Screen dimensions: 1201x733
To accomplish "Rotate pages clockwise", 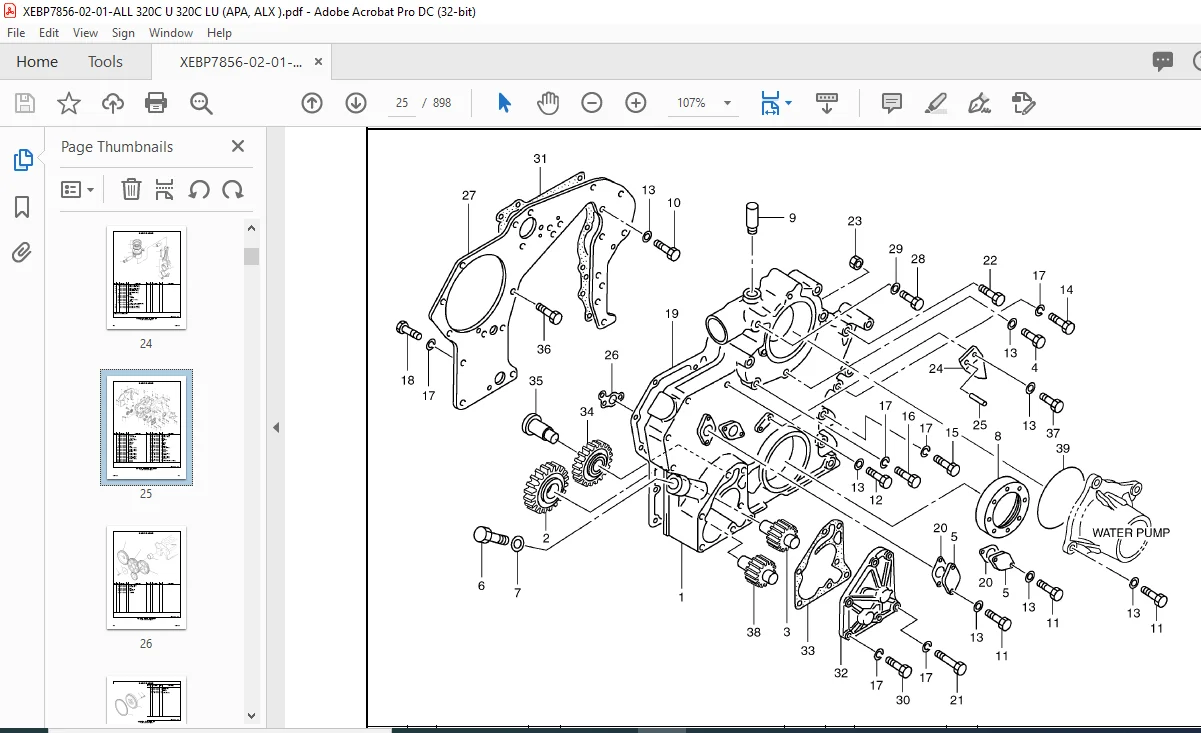I will [233, 189].
